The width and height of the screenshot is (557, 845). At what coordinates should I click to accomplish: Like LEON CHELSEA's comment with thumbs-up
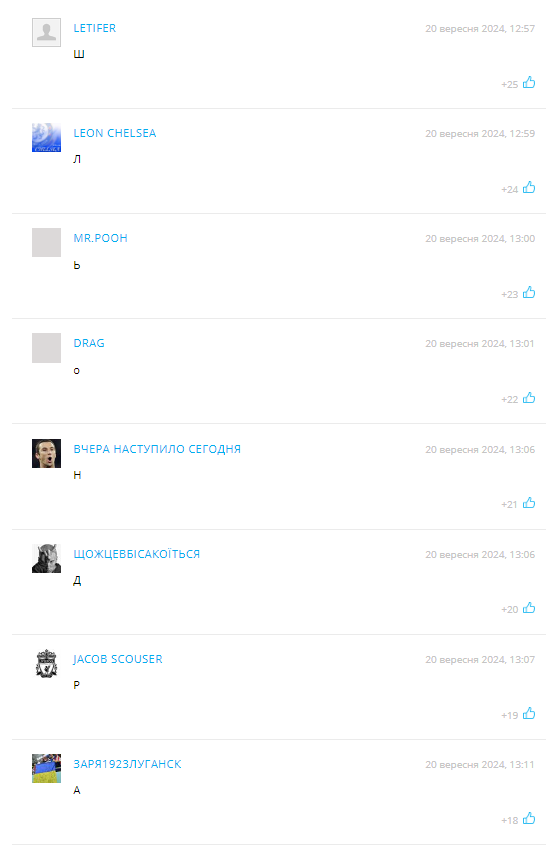529,188
